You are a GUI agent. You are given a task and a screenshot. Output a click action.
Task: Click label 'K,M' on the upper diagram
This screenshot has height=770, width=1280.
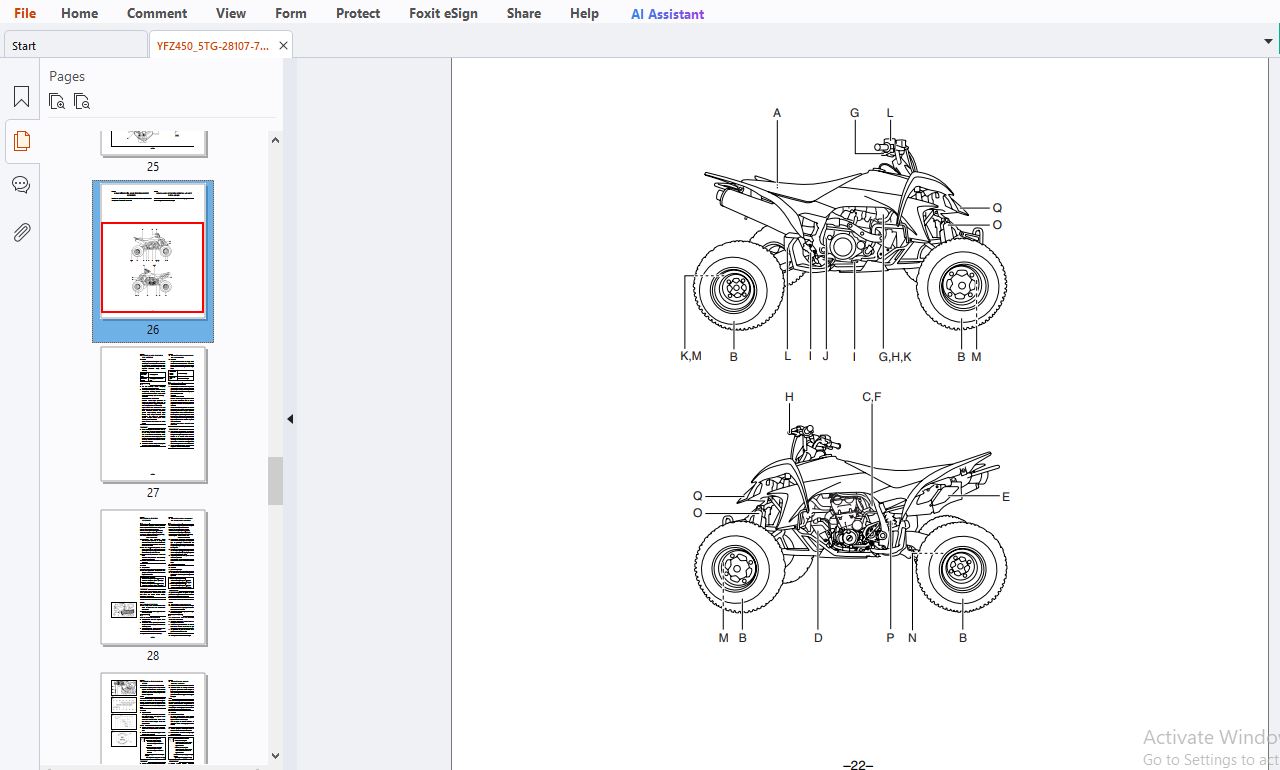pyautogui.click(x=691, y=356)
